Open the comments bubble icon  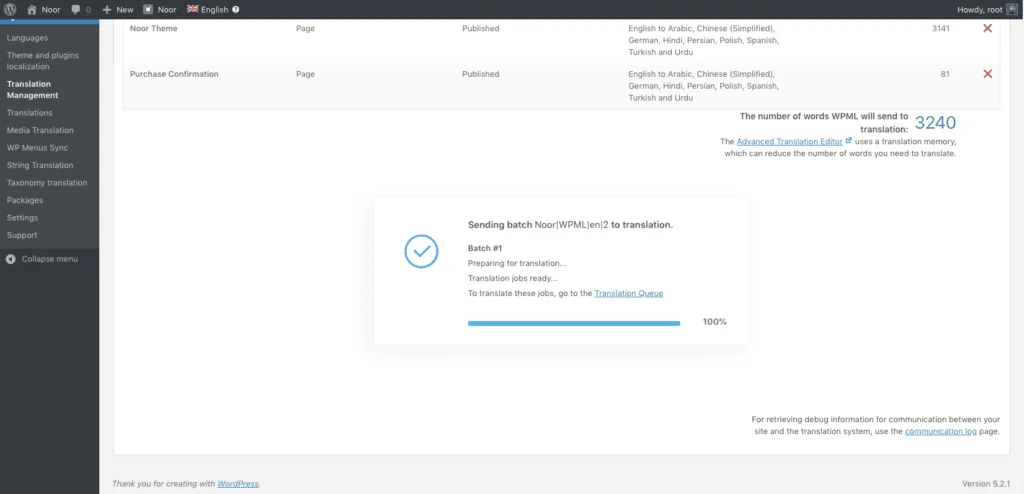(x=76, y=9)
